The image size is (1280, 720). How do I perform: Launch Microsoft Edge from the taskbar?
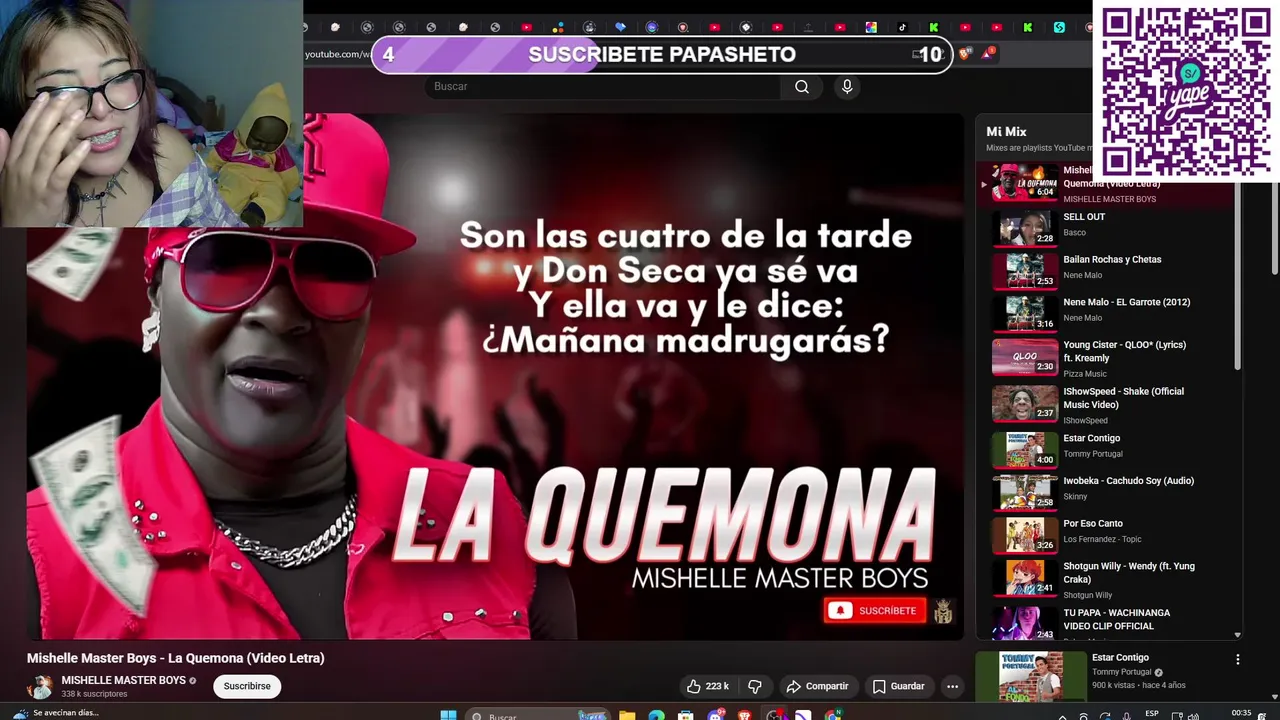[656, 715]
